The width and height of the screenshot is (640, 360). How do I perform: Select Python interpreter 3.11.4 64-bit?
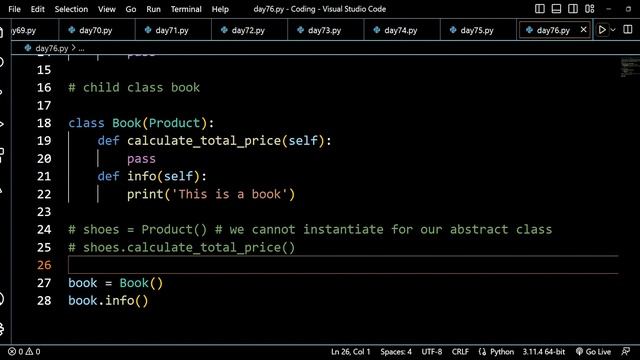click(x=544, y=351)
